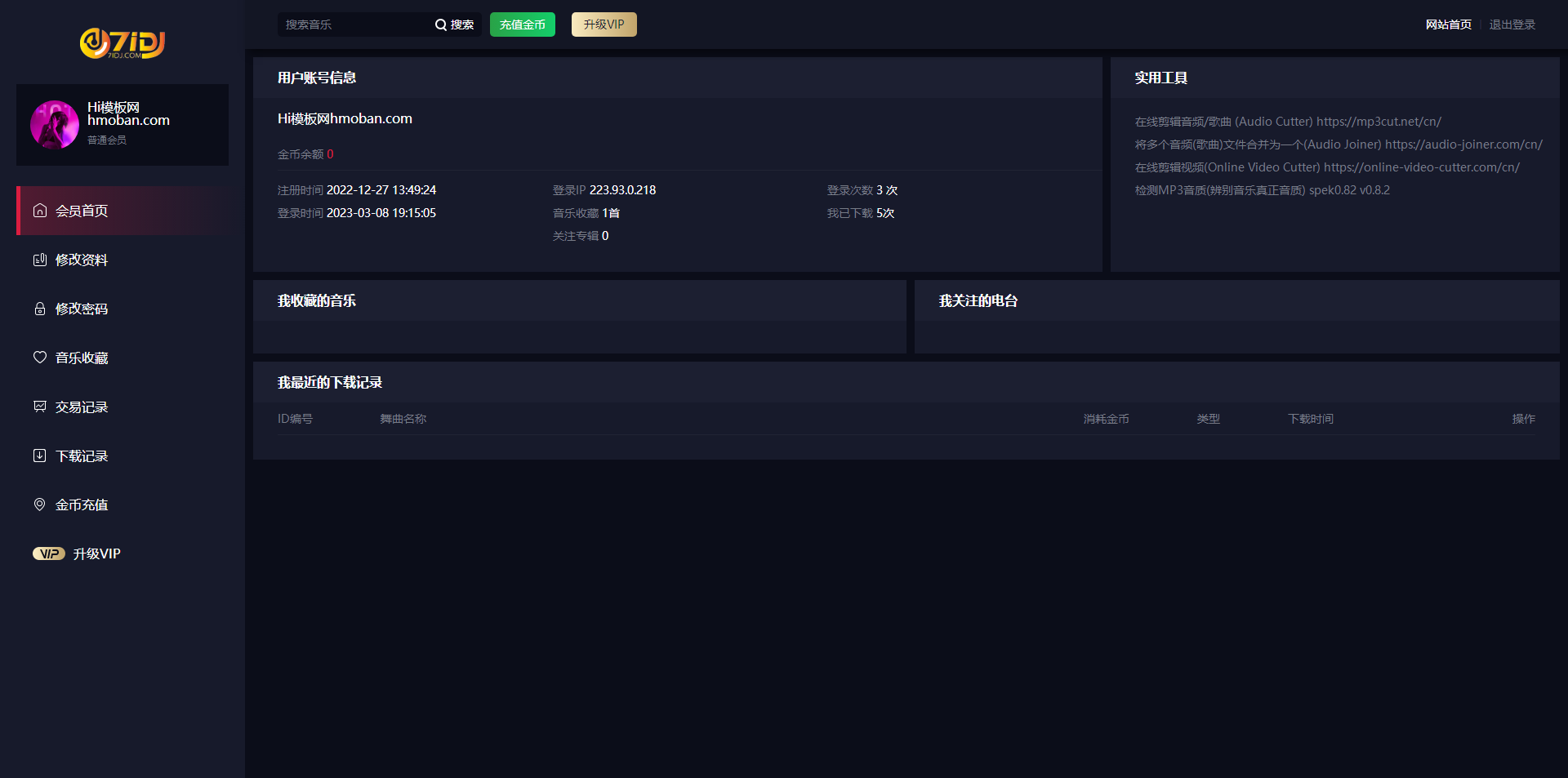Click the 用户账号信息 panel heading

click(317, 78)
